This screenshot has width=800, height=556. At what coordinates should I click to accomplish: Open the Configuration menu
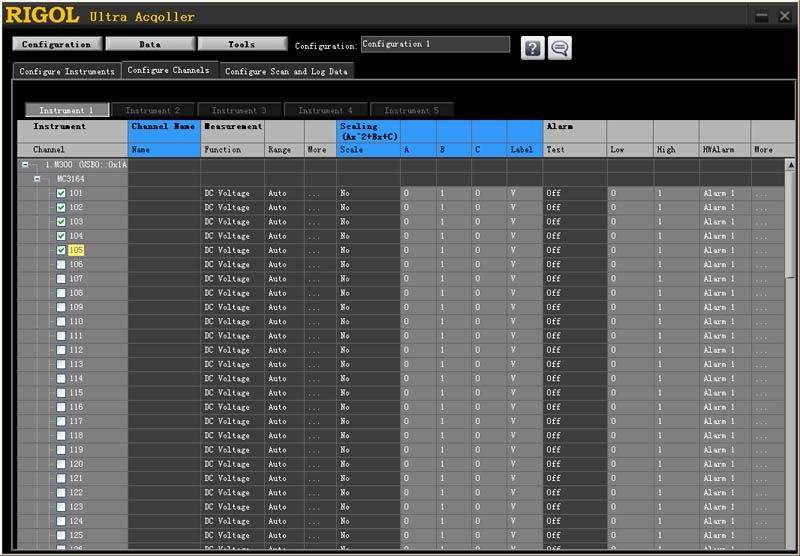[56, 44]
